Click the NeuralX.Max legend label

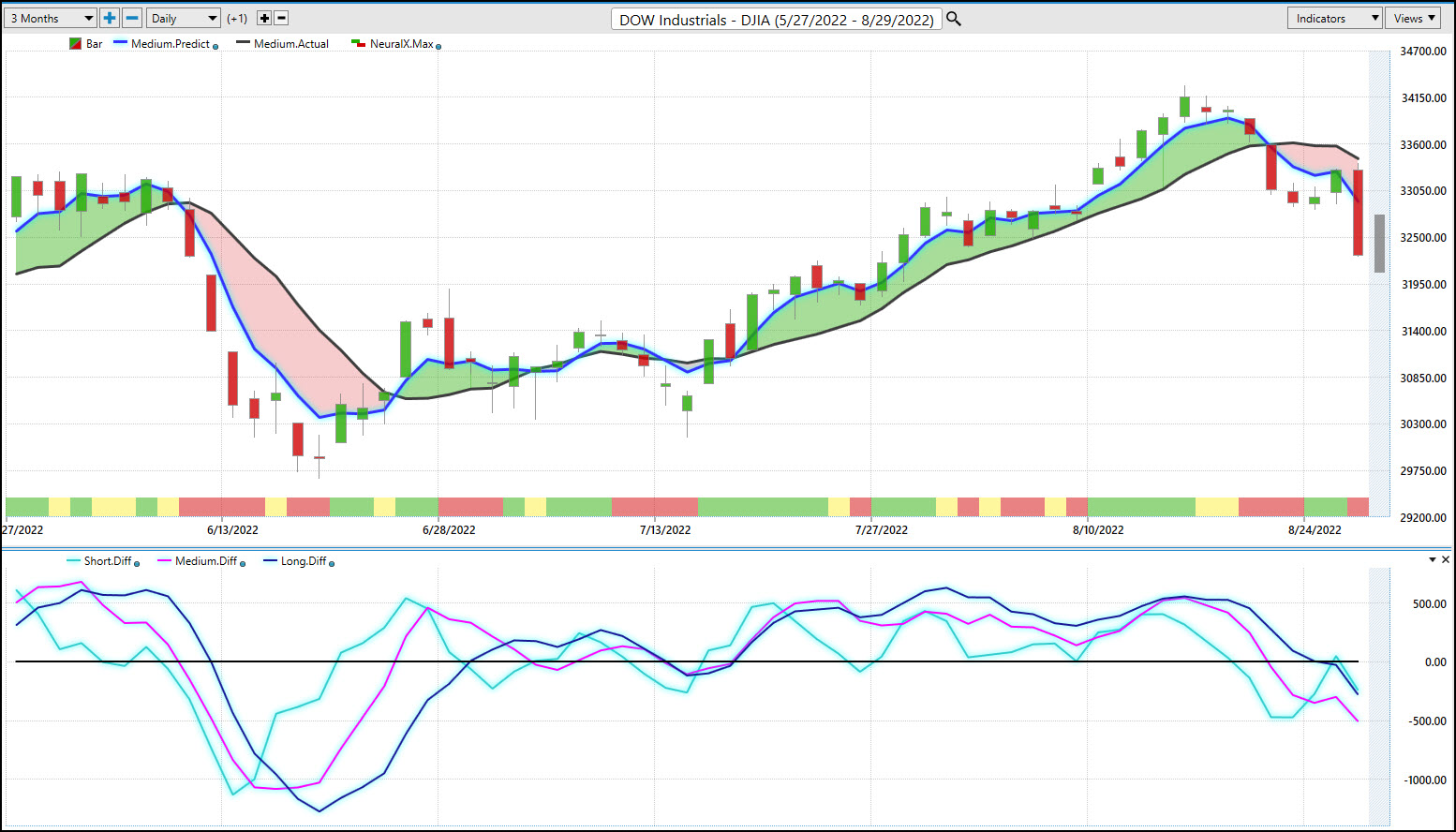click(401, 44)
